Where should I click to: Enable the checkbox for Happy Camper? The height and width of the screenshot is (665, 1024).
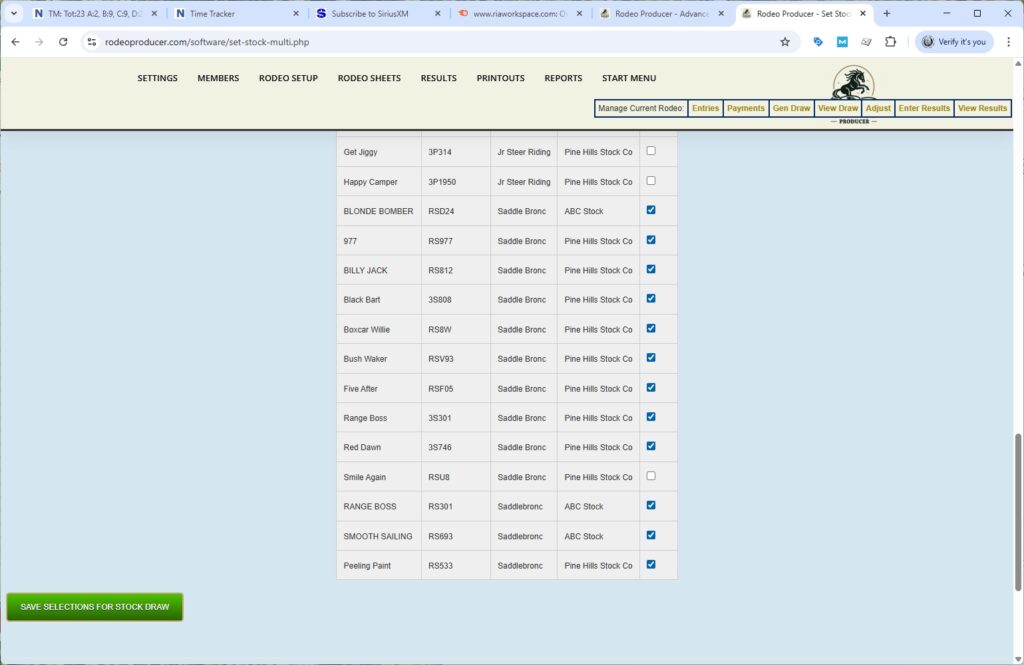[x=651, y=180]
